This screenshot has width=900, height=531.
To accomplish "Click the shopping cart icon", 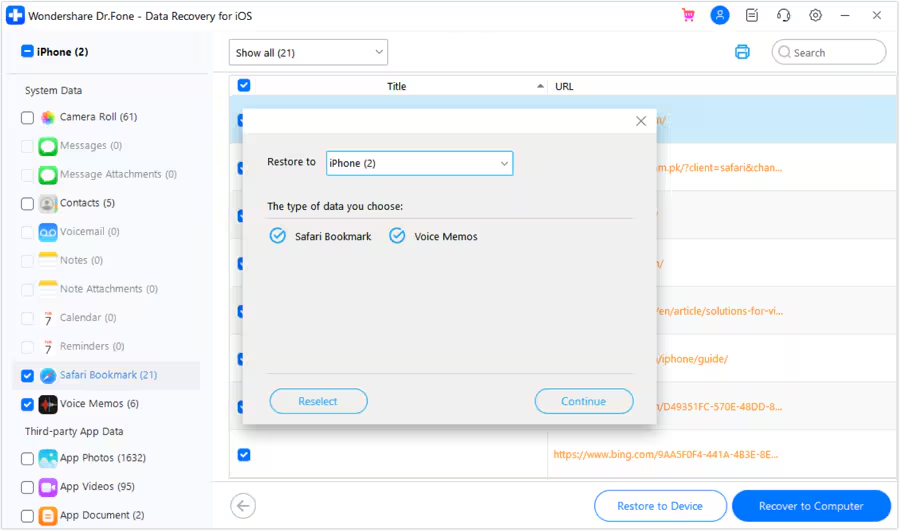I will pos(688,15).
